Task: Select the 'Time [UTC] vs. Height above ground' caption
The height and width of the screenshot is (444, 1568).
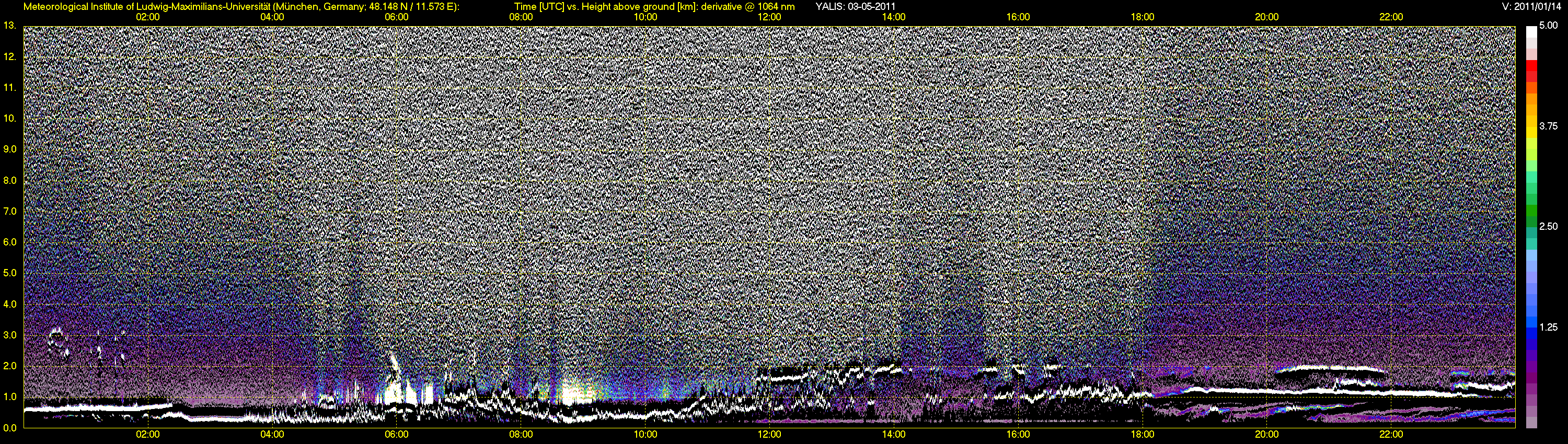Action: pos(654,7)
